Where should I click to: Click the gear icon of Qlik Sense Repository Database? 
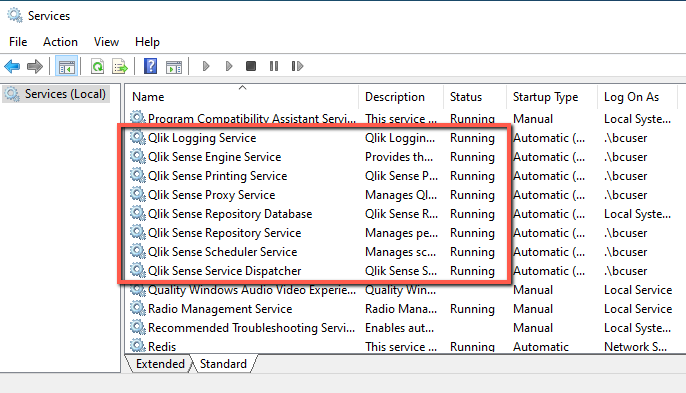[x=137, y=213]
